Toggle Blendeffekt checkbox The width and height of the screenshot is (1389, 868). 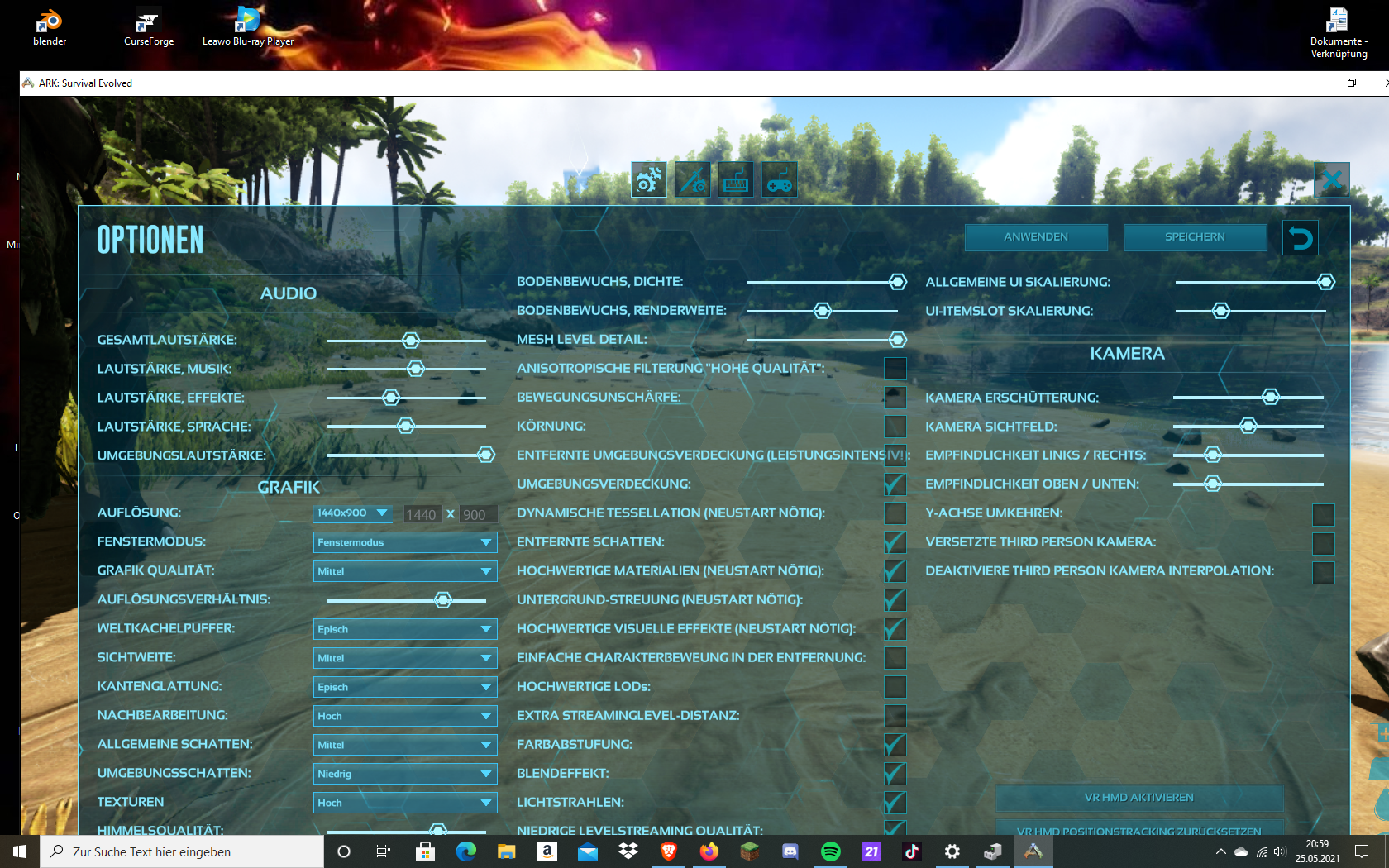pos(895,774)
